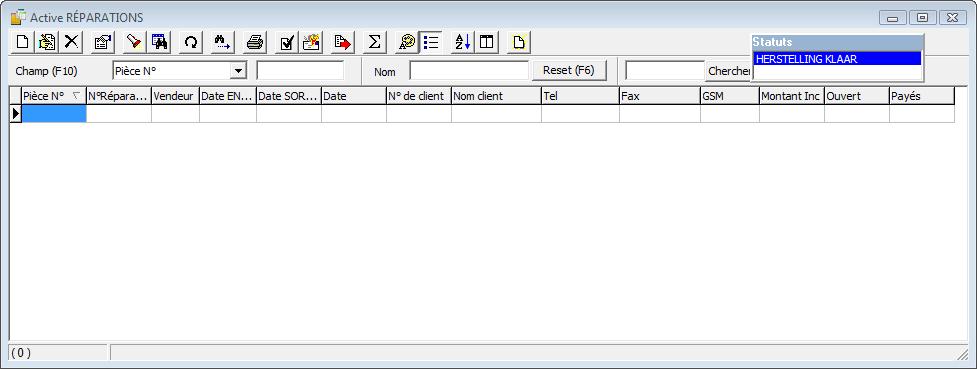Close the Active RÉPARATIONS window
This screenshot has width=977, height=369.
(953, 17)
